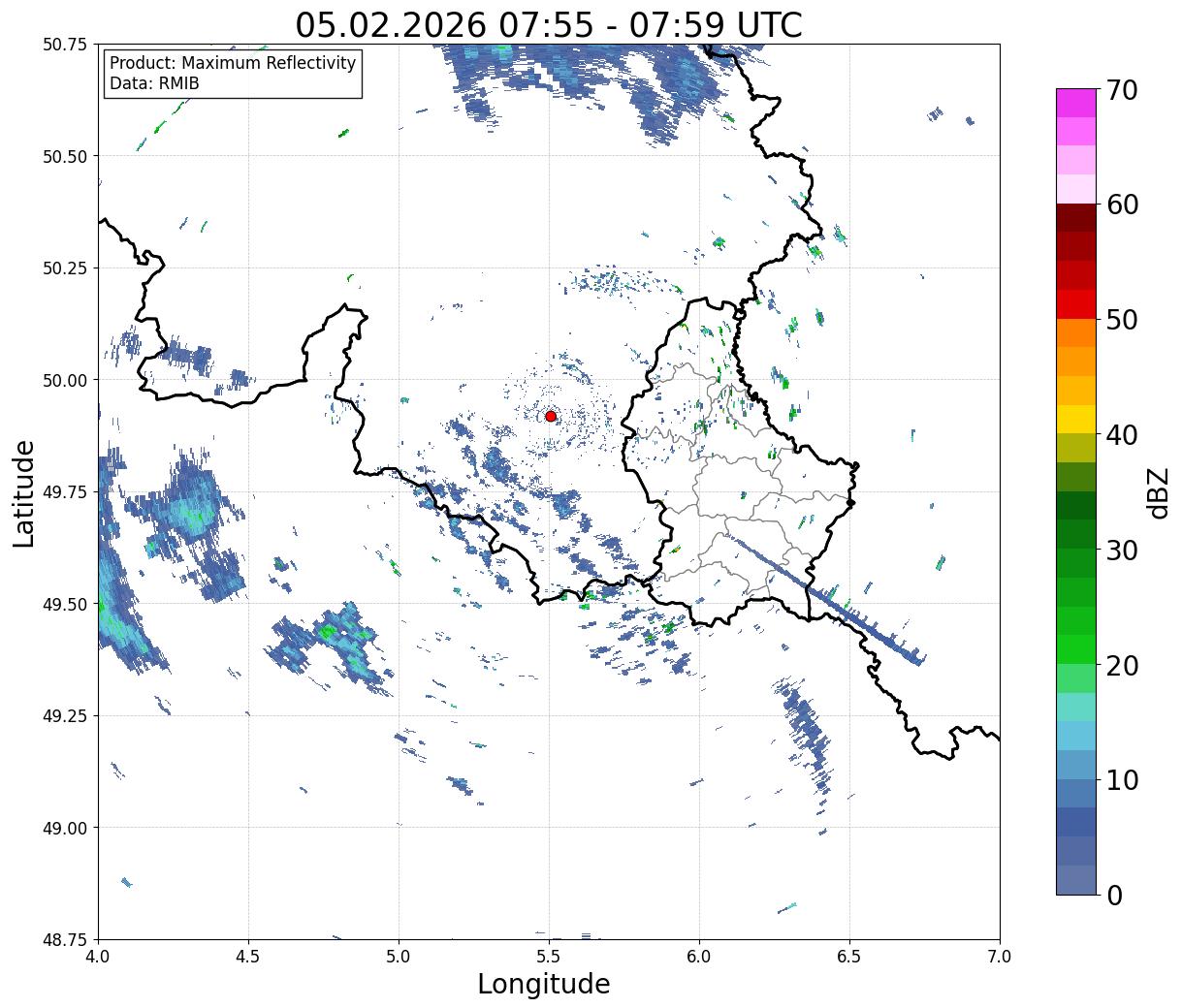
Task: Click the latitude tick label "49.75"
Action: coord(64,492)
